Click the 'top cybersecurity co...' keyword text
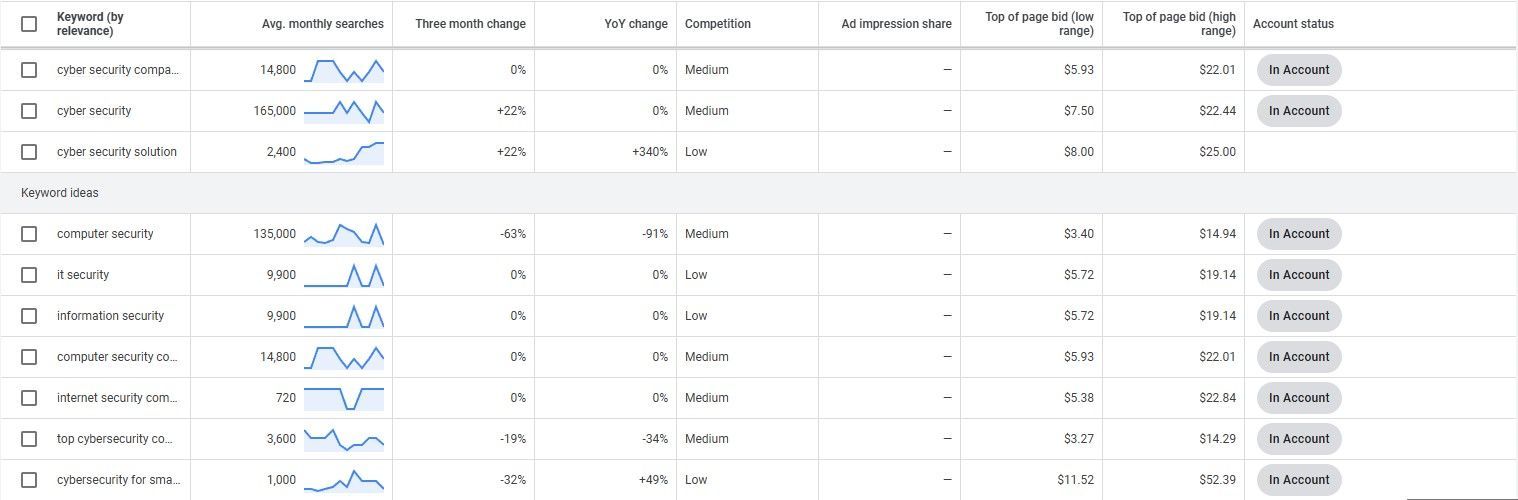This screenshot has width=1518, height=500. click(117, 439)
